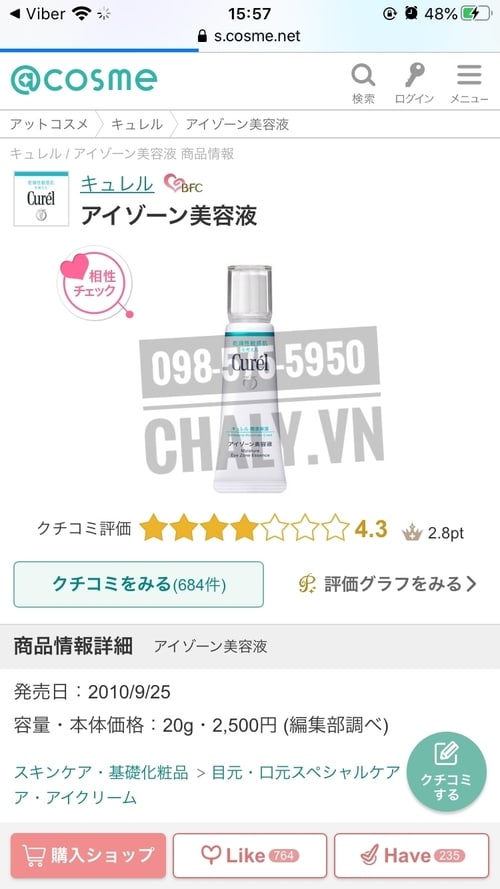Open the 相性チェック heart badge
This screenshot has width=500, height=889.
coord(95,282)
